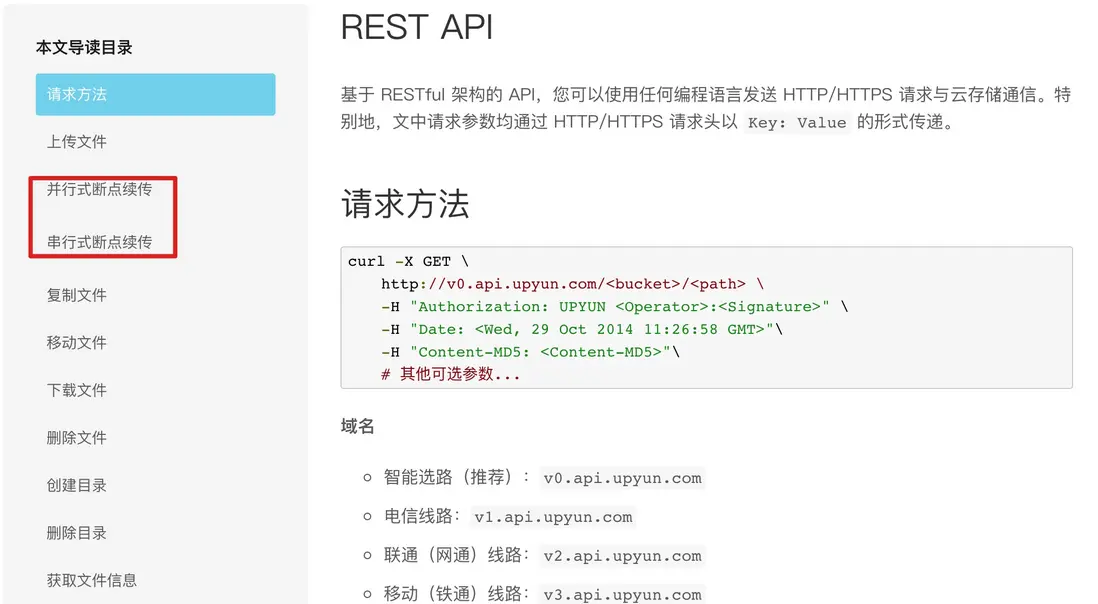The image size is (1098, 604).
Task: Click the v3.api.upyun.com 移动 domain
Action: click(x=623, y=594)
